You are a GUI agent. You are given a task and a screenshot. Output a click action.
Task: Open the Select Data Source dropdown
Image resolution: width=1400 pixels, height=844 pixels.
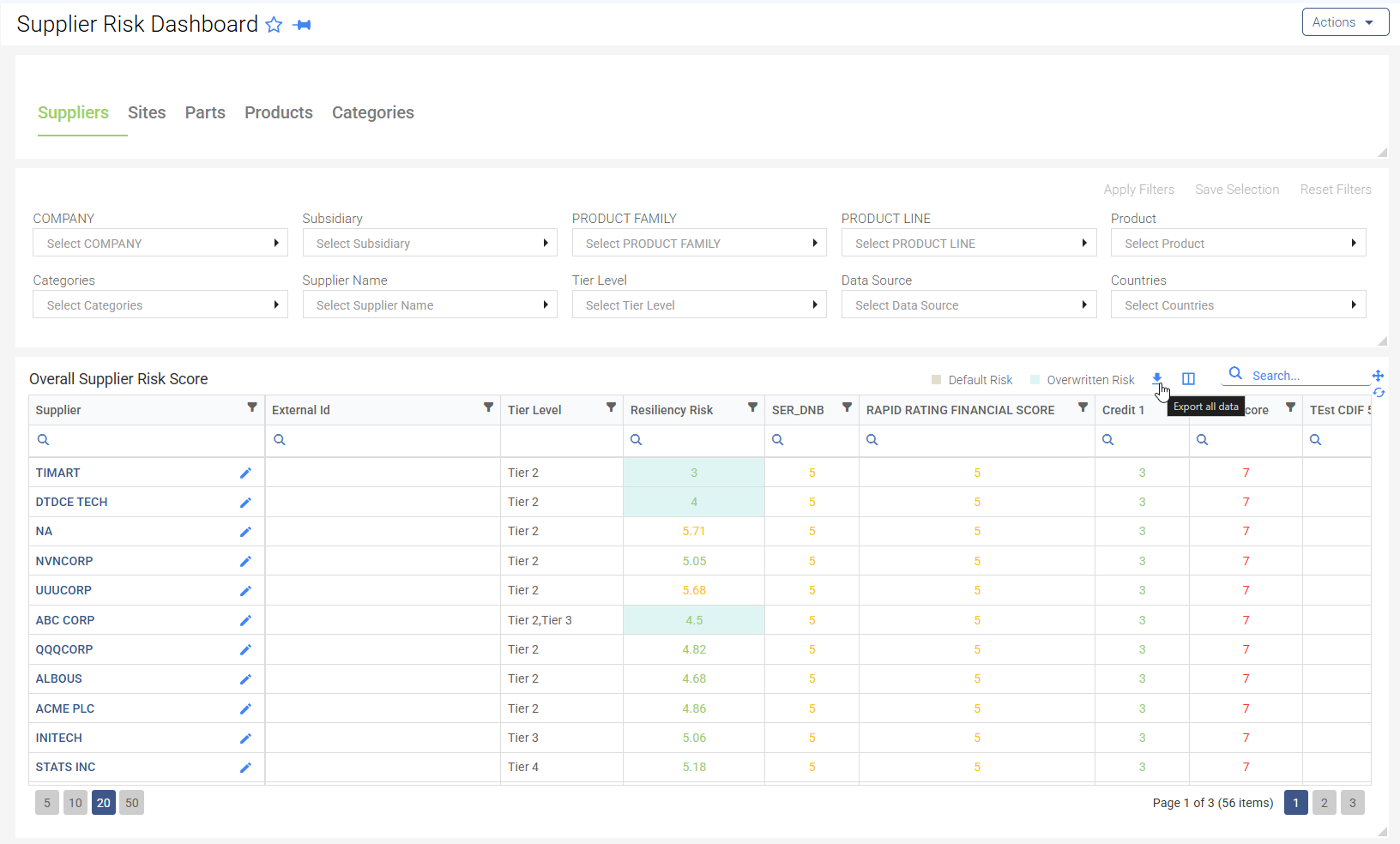coord(969,304)
